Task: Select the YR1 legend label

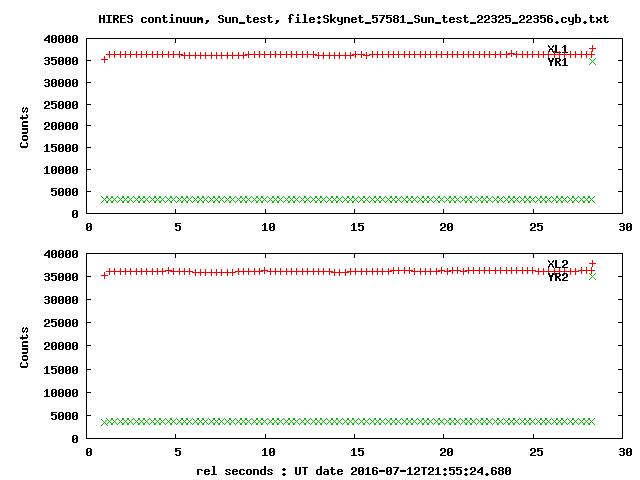Action: coord(558,62)
